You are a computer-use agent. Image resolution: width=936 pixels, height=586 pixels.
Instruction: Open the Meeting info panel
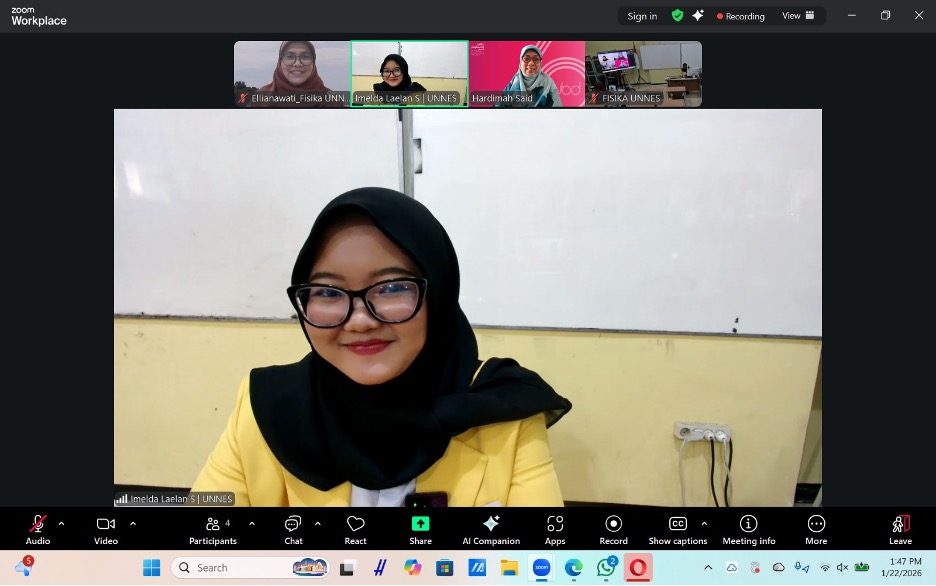(x=748, y=527)
